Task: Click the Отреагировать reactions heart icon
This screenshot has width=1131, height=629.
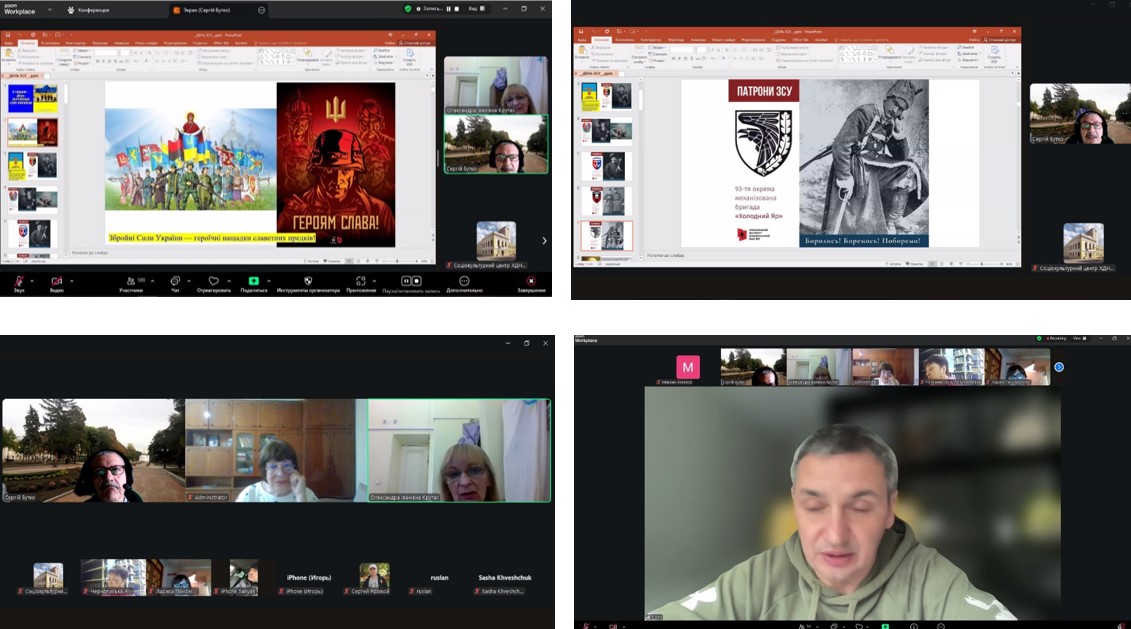Action: click(213, 281)
